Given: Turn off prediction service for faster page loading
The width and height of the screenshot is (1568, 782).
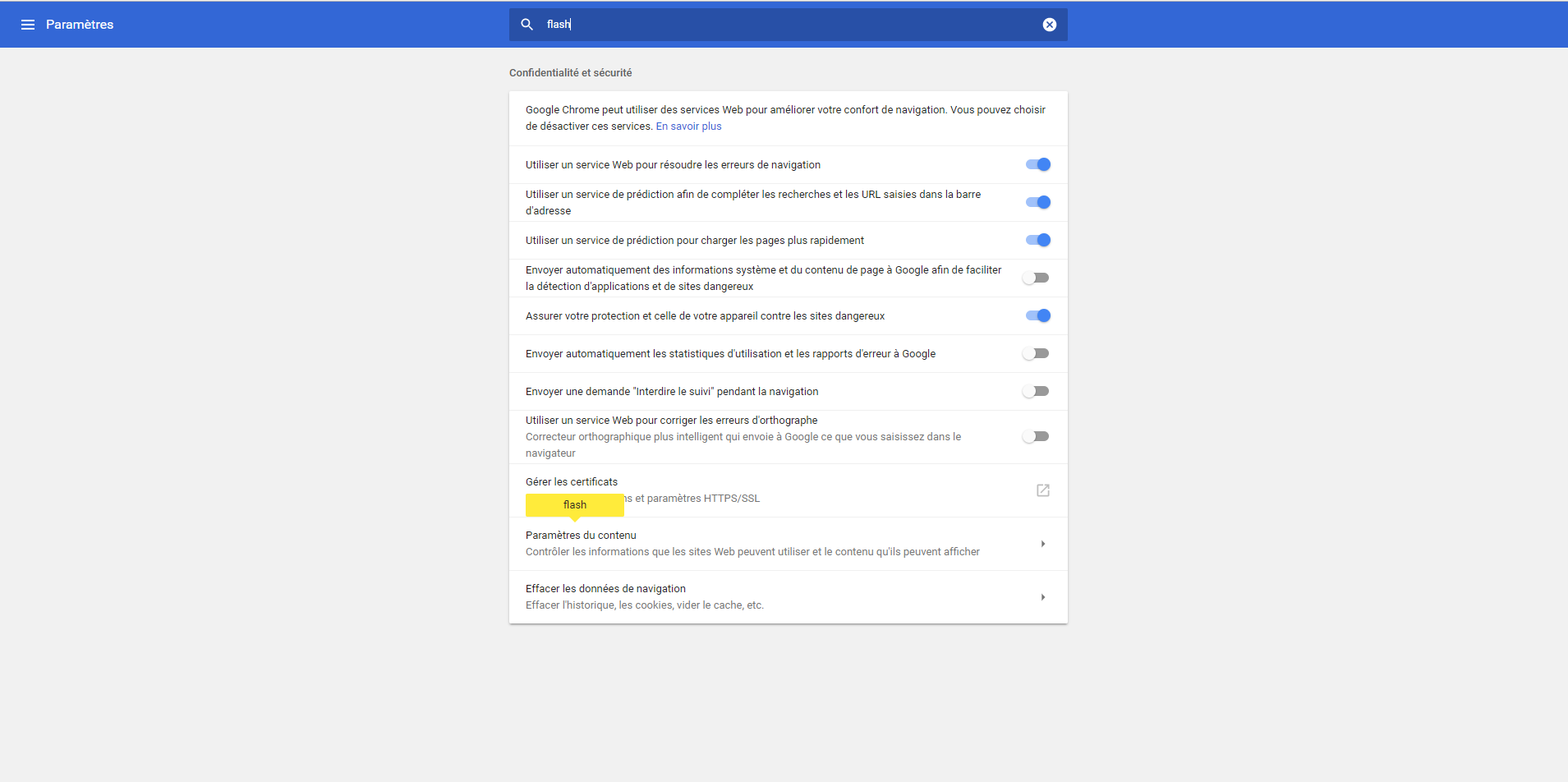Looking at the screenshot, I should tap(1038, 240).
